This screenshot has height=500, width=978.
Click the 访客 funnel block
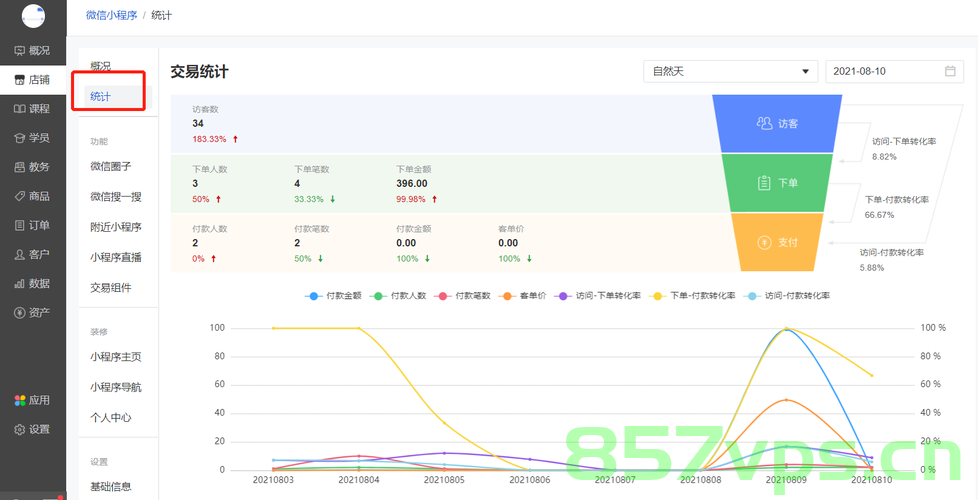tap(777, 123)
